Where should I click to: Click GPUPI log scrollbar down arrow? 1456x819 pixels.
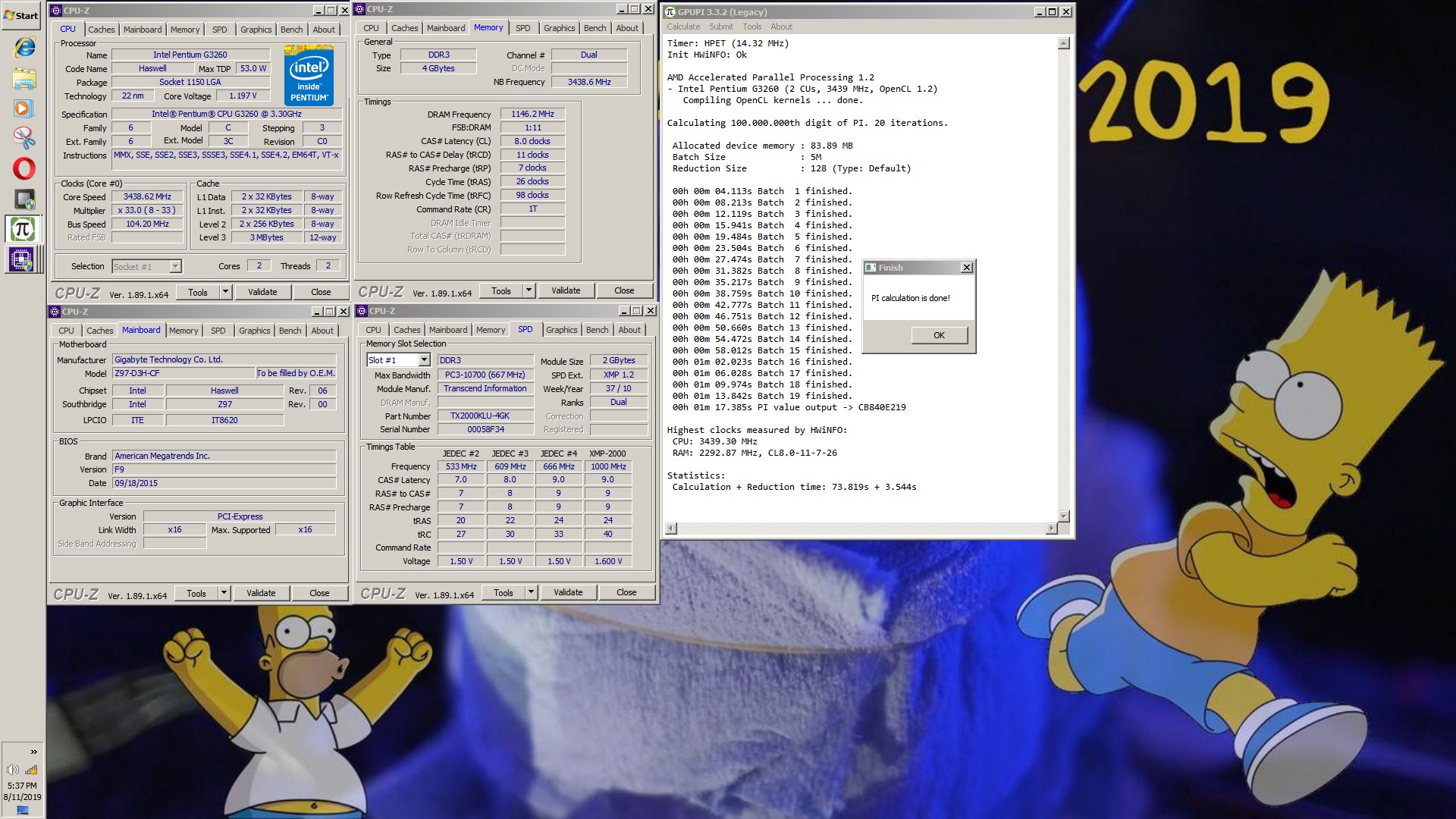[x=1063, y=516]
